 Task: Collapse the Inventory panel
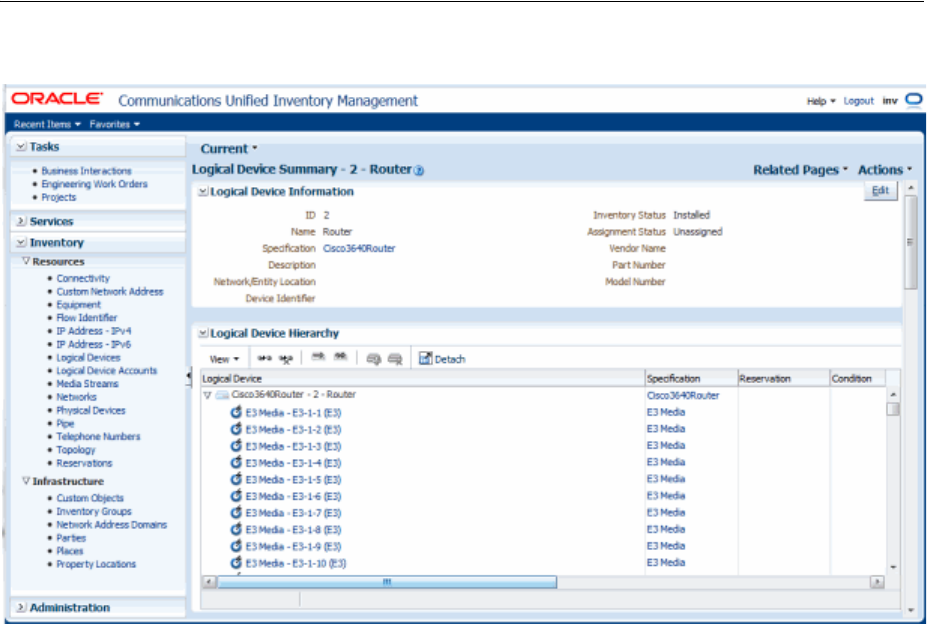pyautogui.click(x=21, y=243)
